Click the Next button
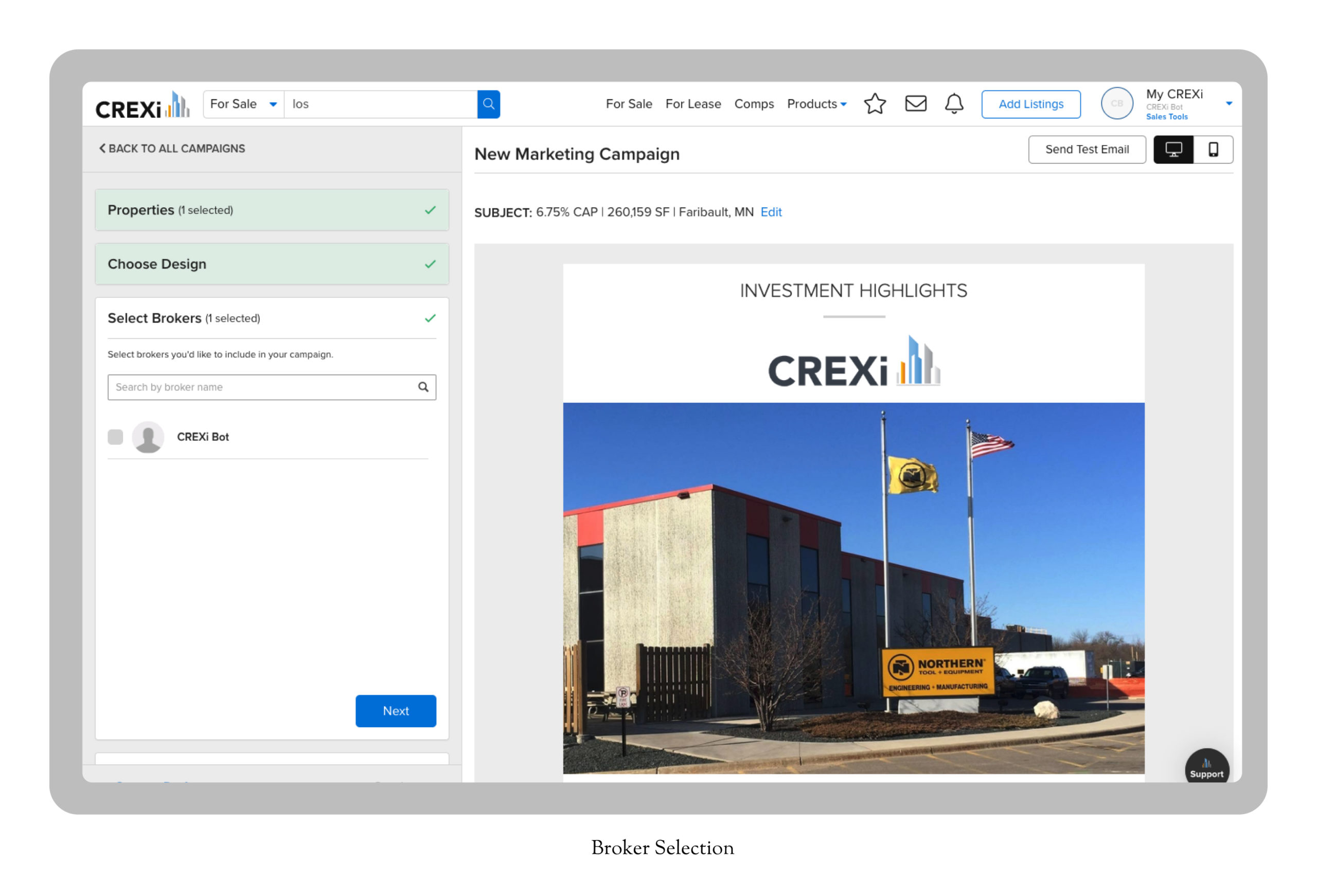This screenshot has width=1317, height=896. tap(396, 711)
